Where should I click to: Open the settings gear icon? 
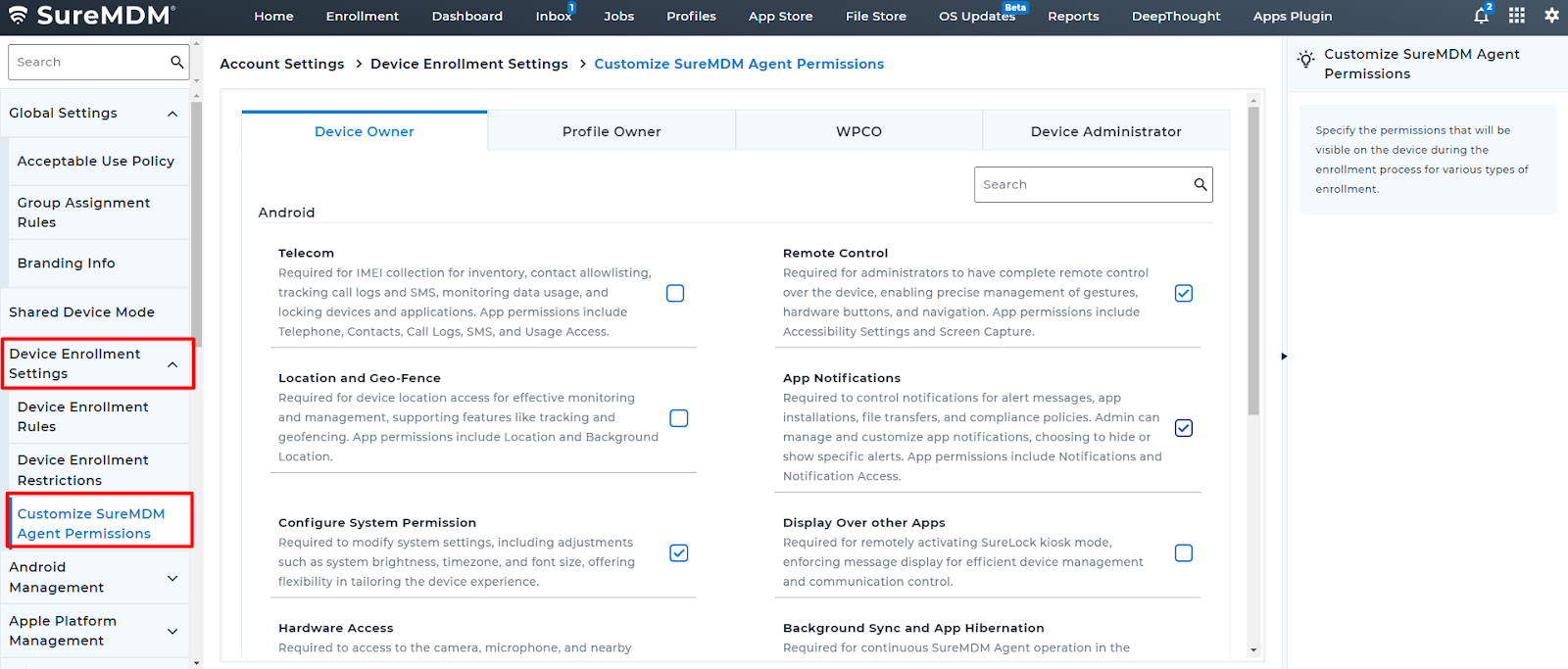pyautogui.click(x=1551, y=16)
